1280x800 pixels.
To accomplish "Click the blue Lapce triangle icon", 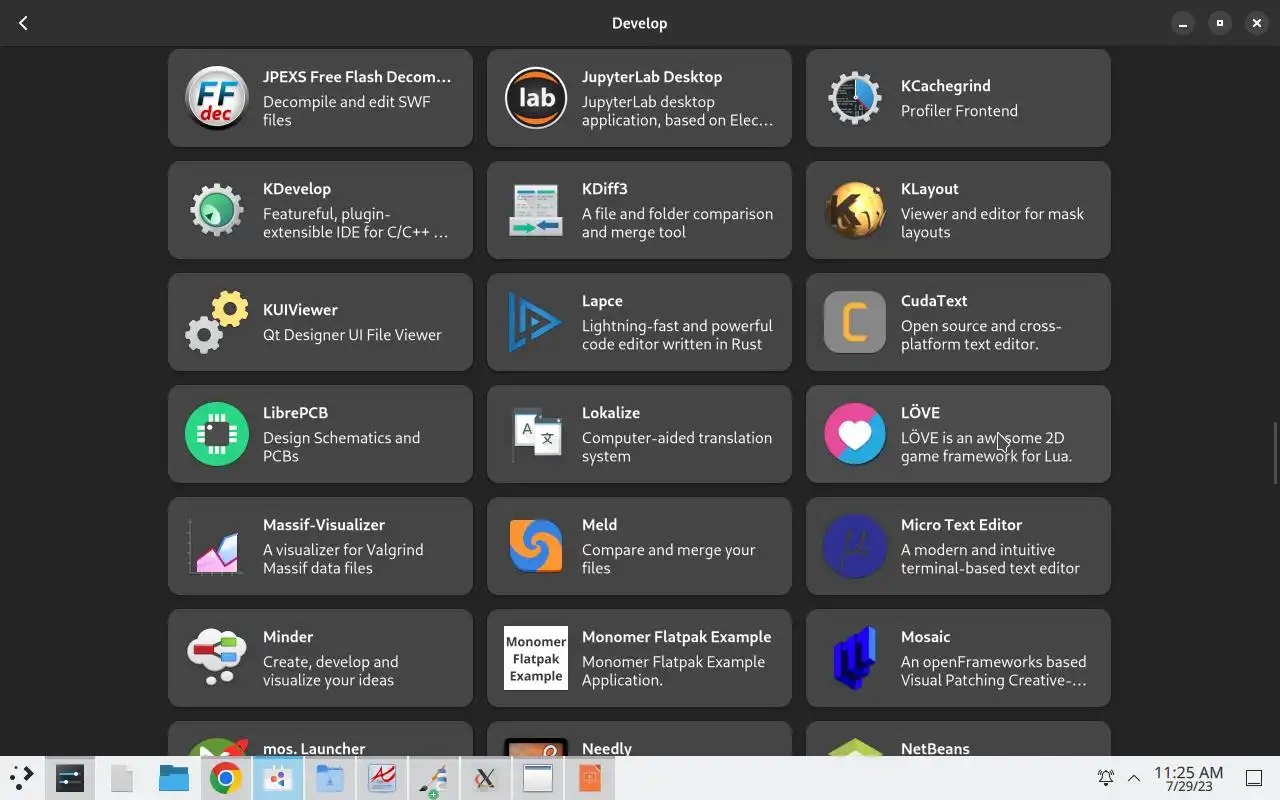I will (536, 322).
